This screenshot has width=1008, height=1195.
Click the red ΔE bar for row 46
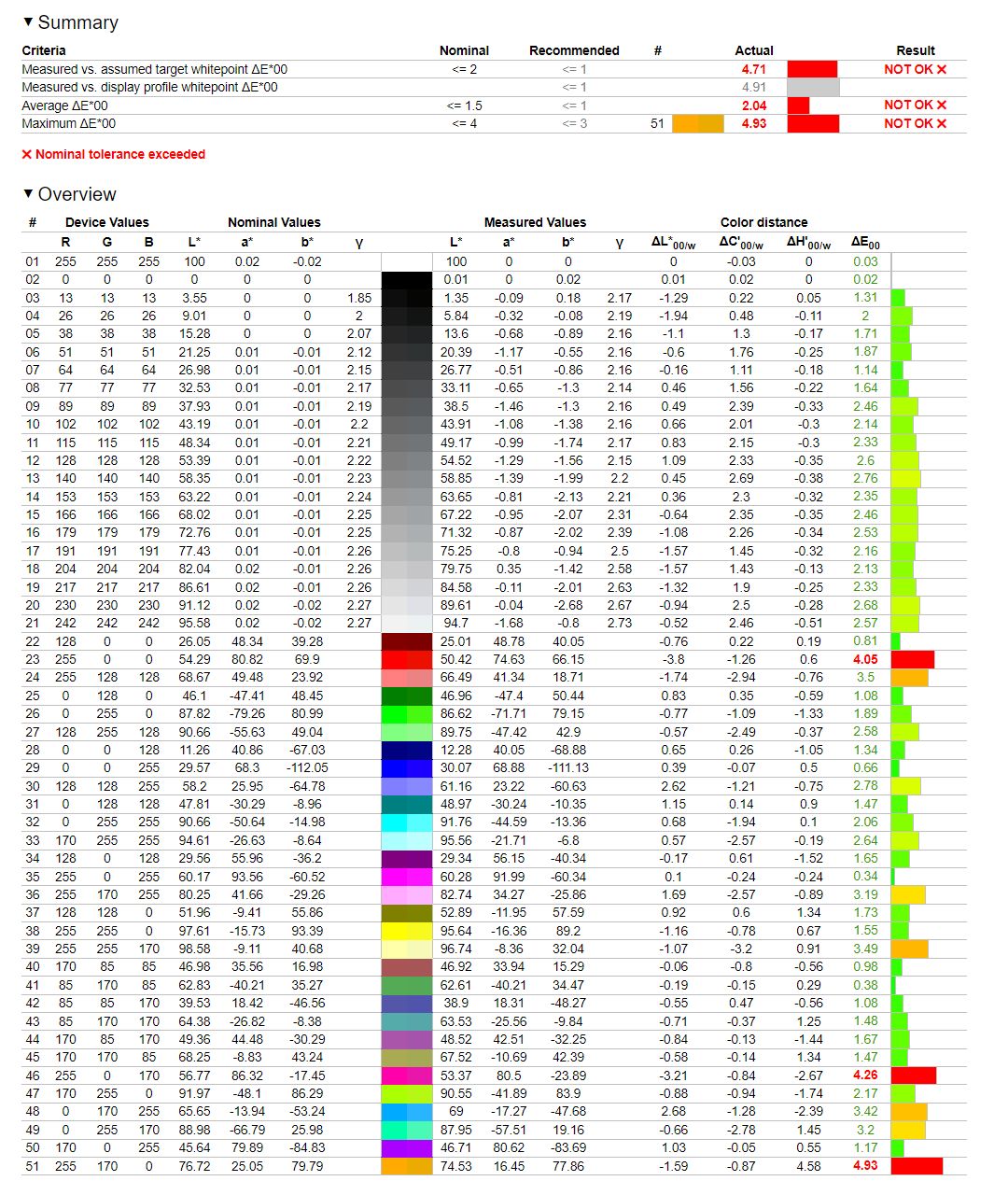click(x=914, y=1075)
